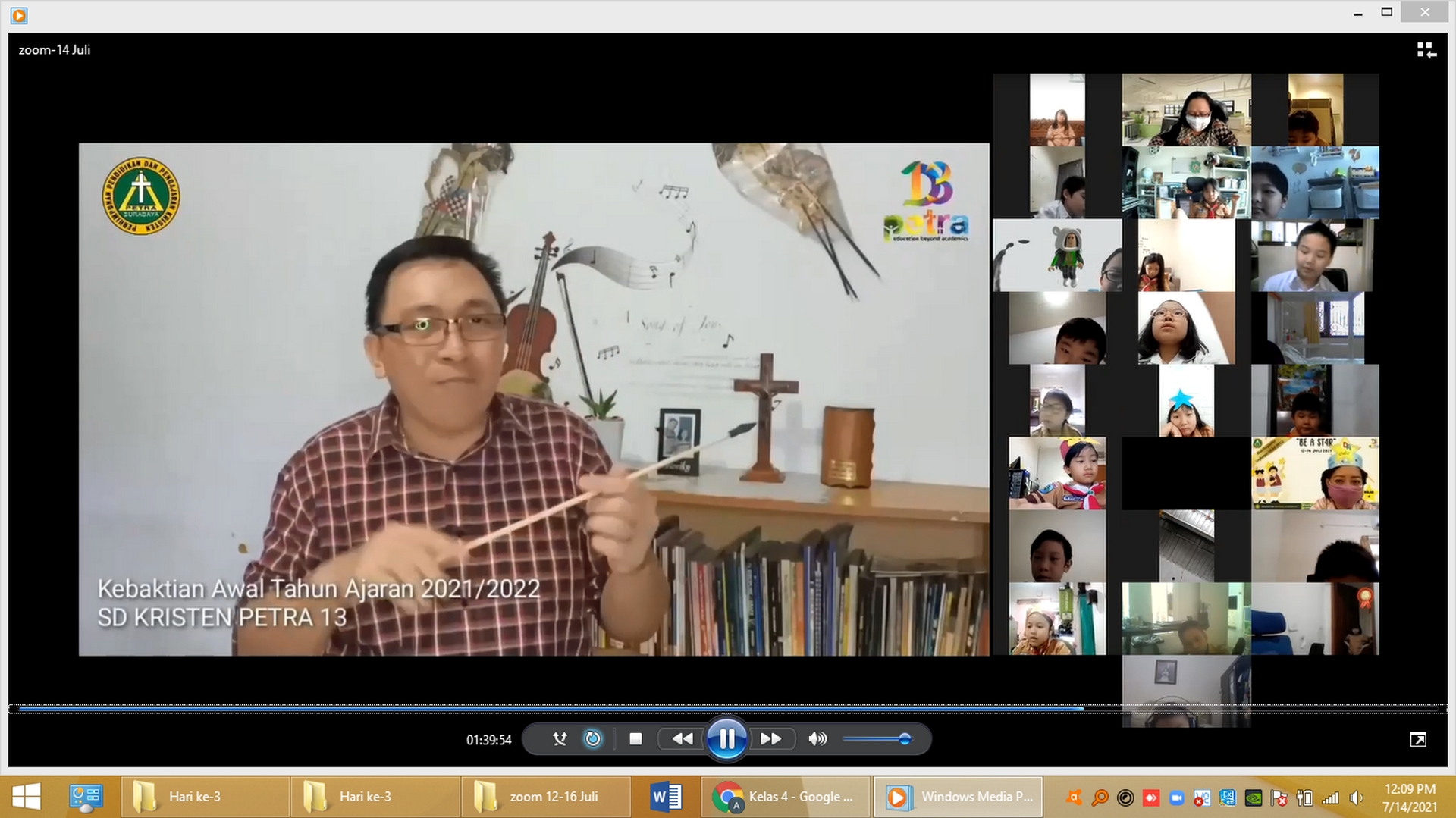Enter full screen mode via corner icon
The height and width of the screenshot is (818, 1456).
click(1417, 739)
